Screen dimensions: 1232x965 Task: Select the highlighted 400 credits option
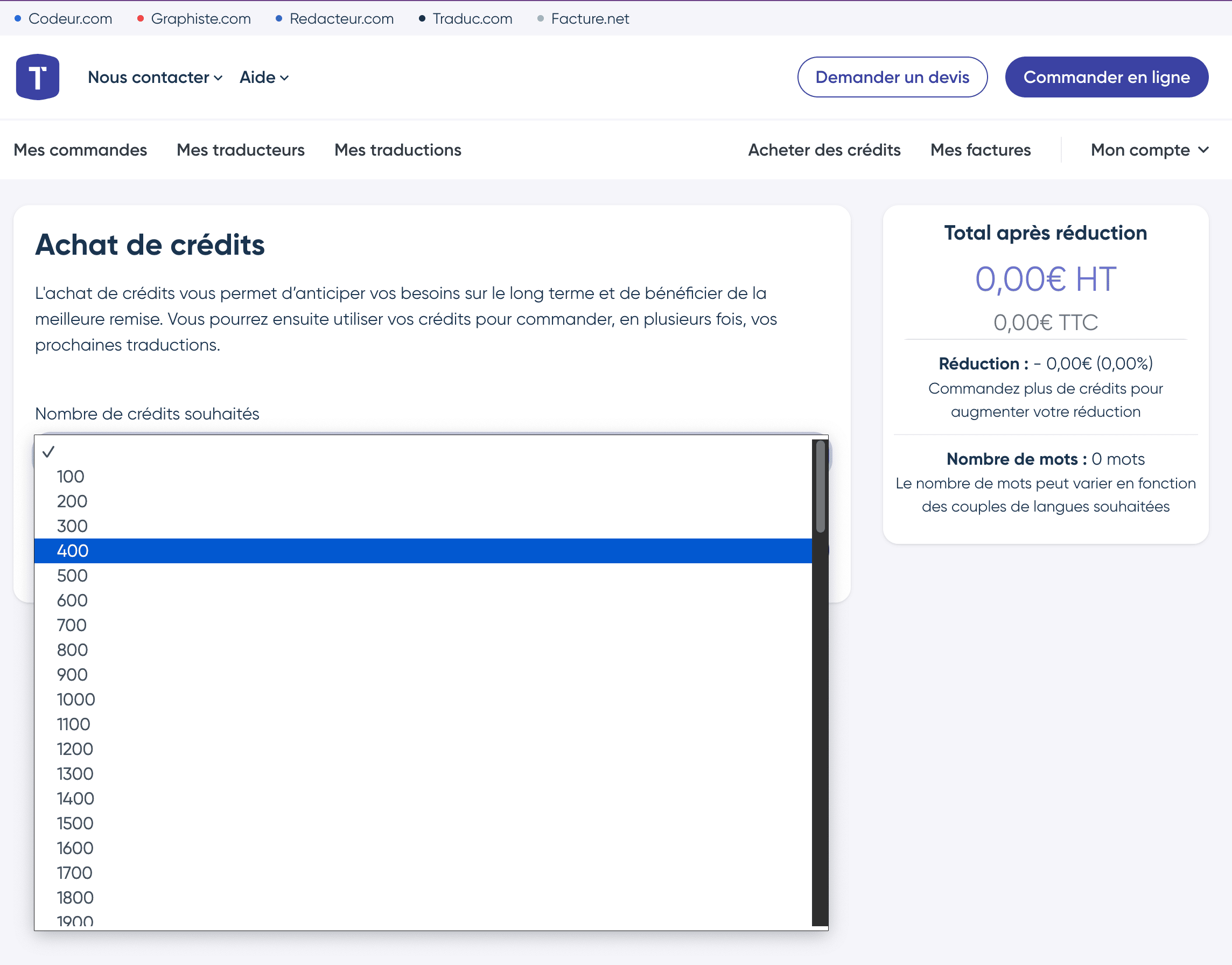(x=423, y=551)
